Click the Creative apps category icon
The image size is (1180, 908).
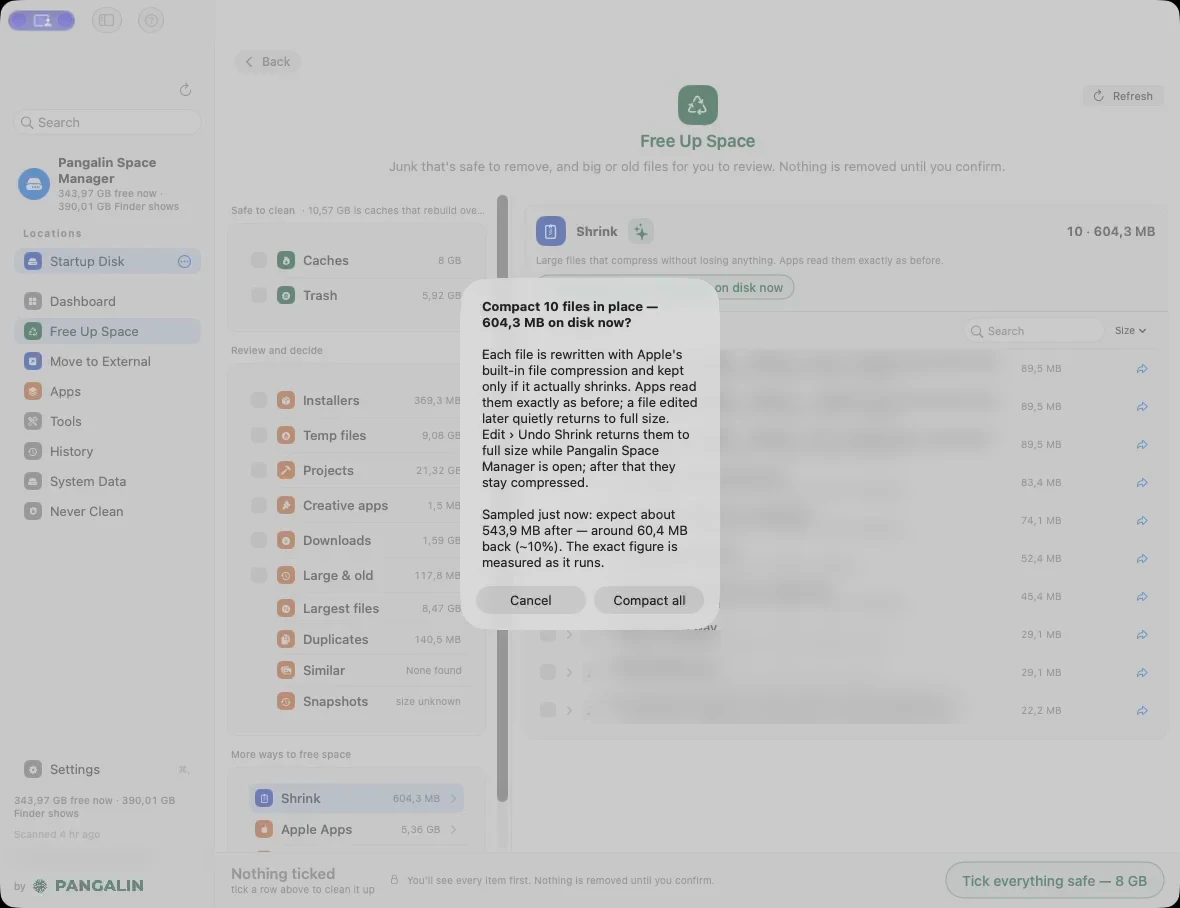286,505
